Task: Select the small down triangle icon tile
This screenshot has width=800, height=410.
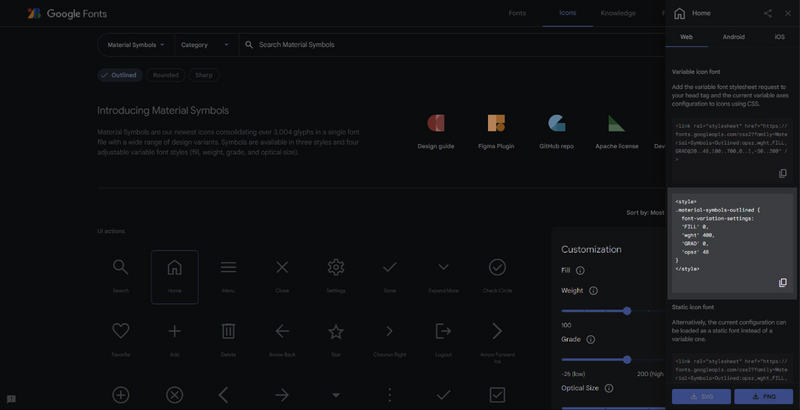Action: pos(336,395)
